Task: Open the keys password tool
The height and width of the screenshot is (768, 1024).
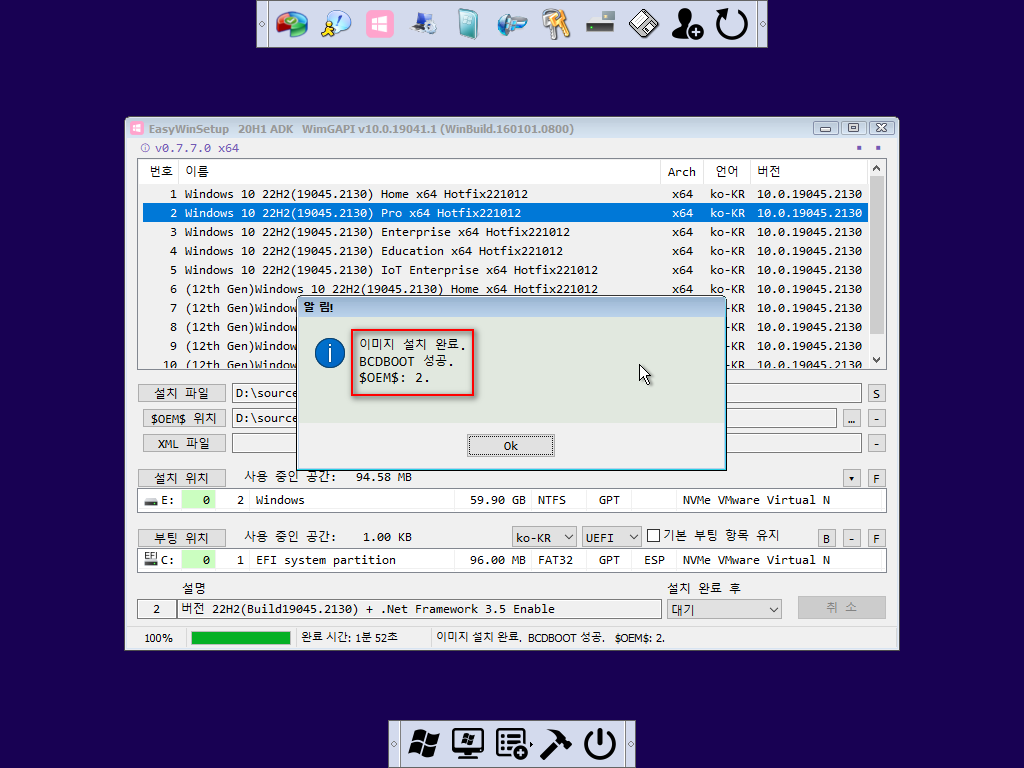Action: coord(556,24)
